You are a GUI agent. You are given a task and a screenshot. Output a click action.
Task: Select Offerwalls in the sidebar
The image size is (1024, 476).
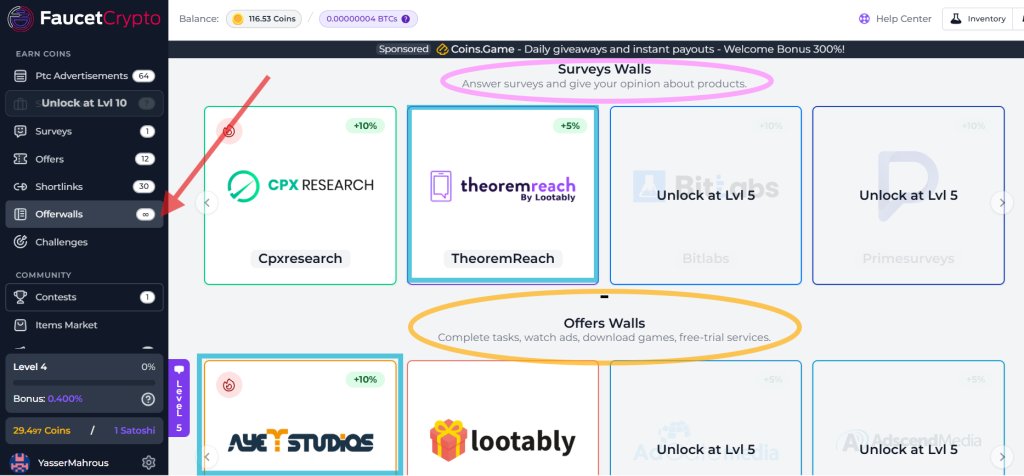pyautogui.click(x=84, y=214)
